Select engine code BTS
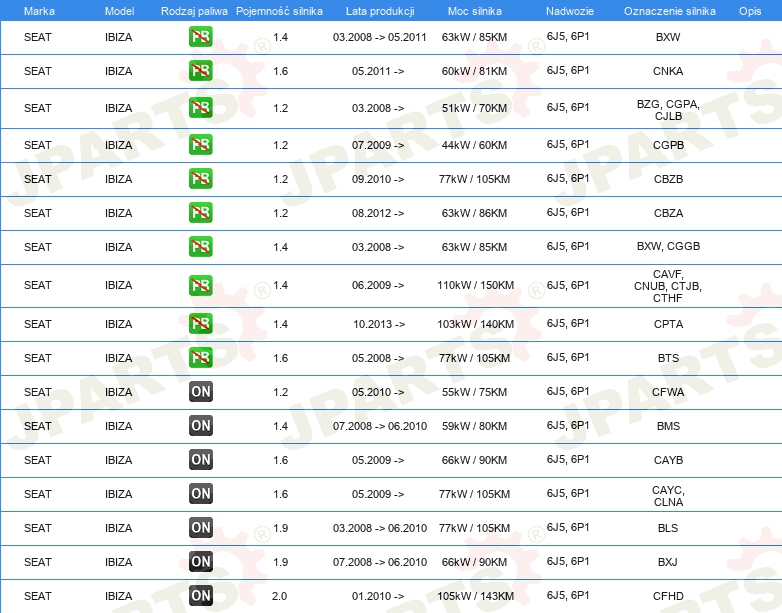The width and height of the screenshot is (782, 613). click(x=668, y=358)
